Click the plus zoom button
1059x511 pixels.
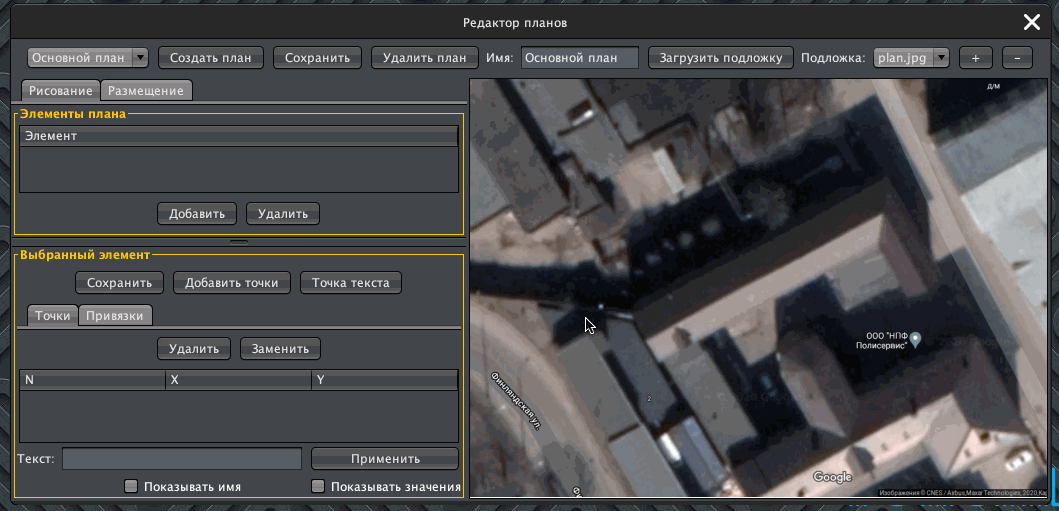click(975, 58)
